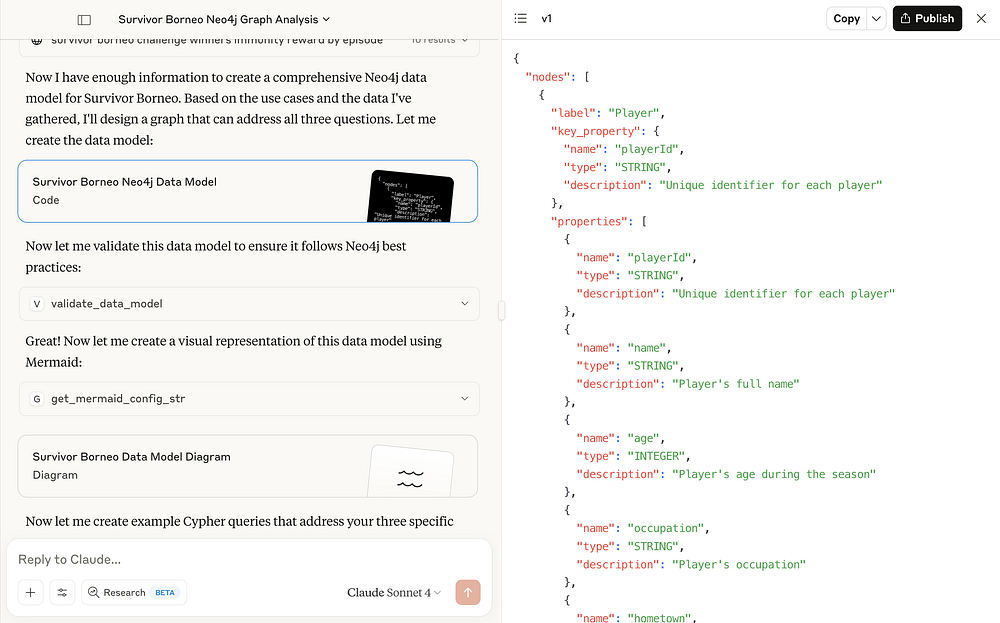Click the code preview thumbnail in Data Model card
The width and height of the screenshot is (1000, 623).
pyautogui.click(x=411, y=196)
